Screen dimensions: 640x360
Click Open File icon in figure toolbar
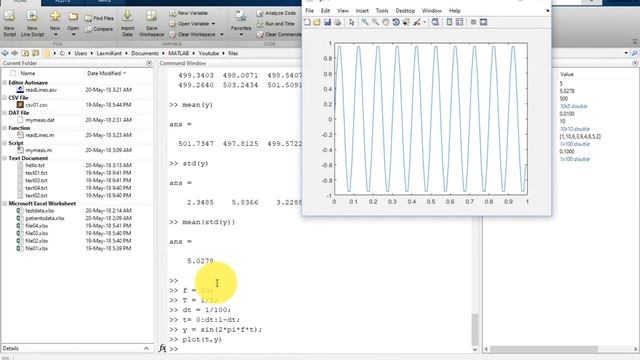coord(317,22)
